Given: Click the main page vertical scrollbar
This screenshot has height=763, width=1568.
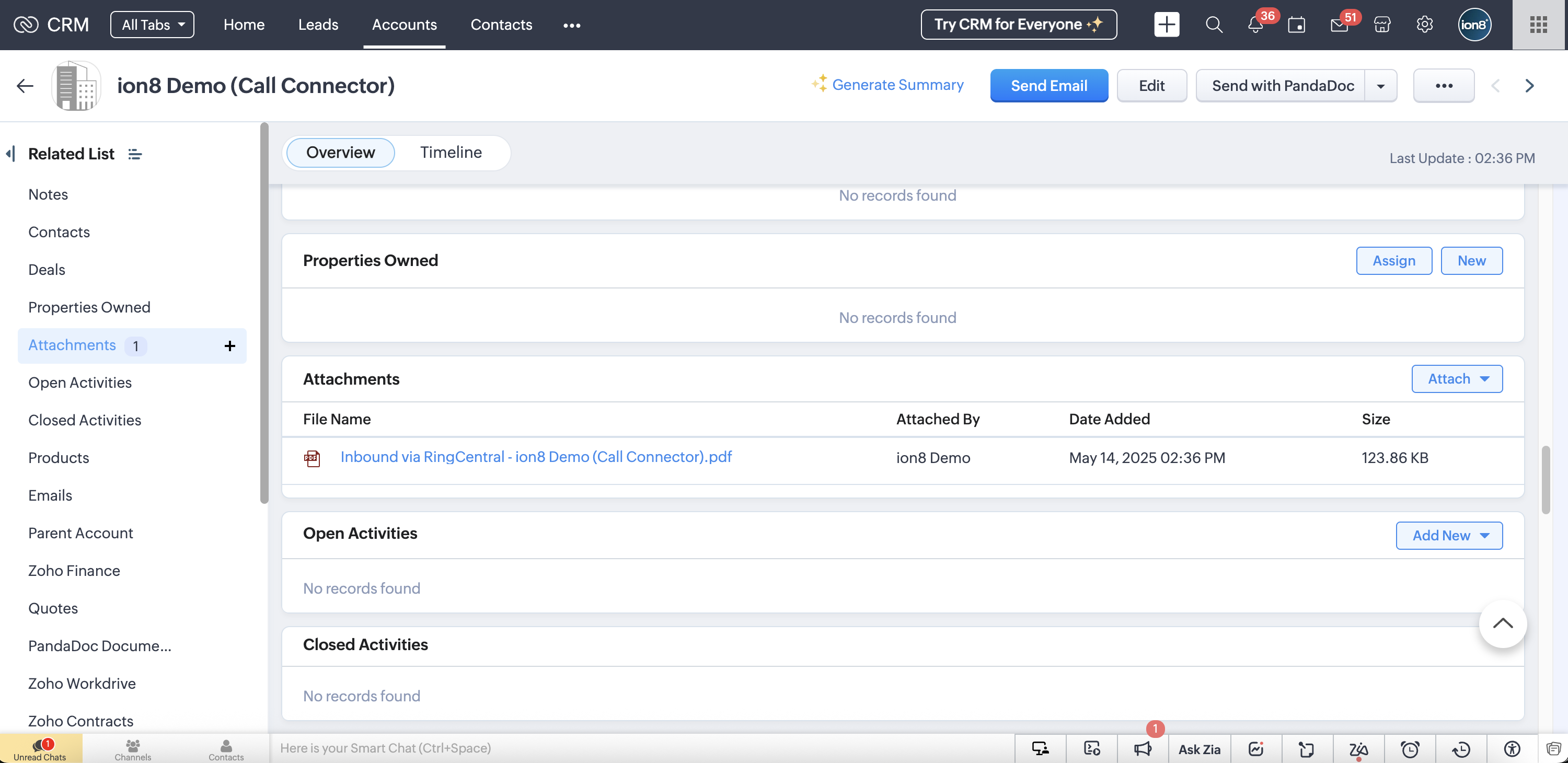Looking at the screenshot, I should click(x=1546, y=479).
